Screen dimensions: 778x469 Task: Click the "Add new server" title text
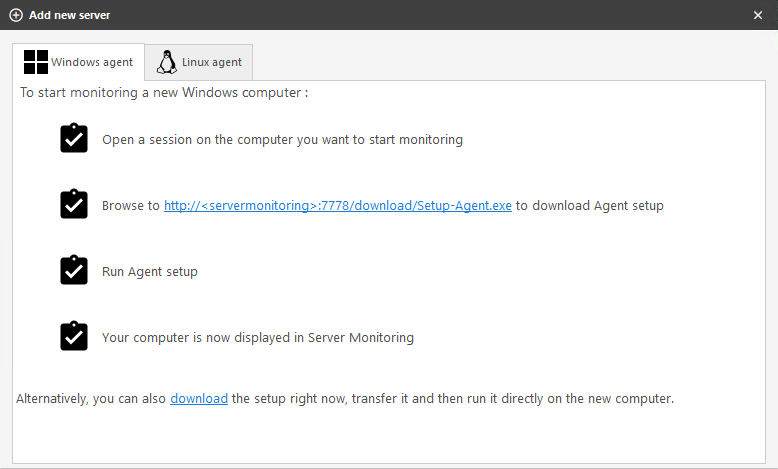pos(70,15)
